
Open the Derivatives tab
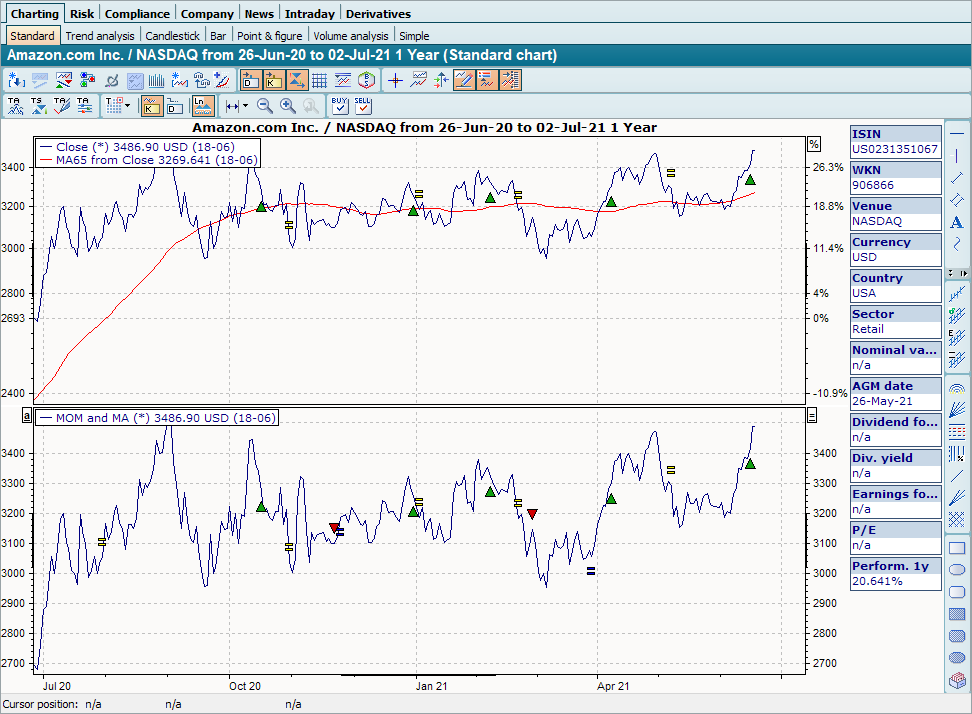pos(378,14)
